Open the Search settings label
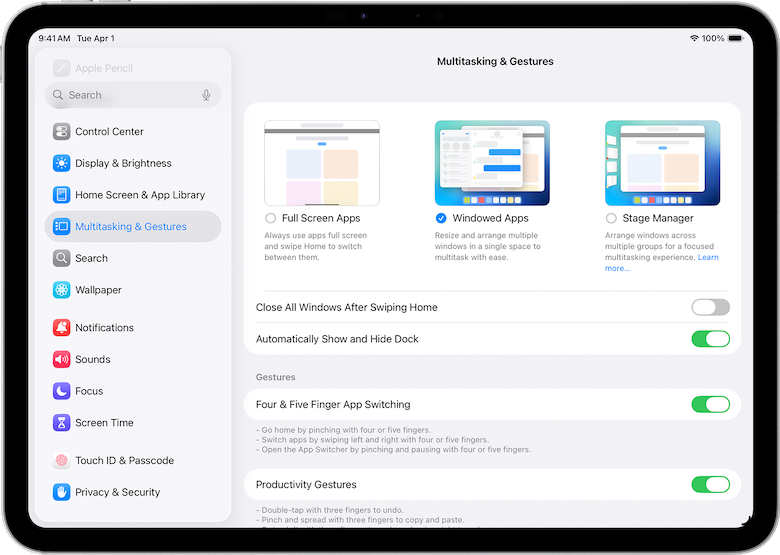Screen dimensions: 780x555 click(x=92, y=259)
